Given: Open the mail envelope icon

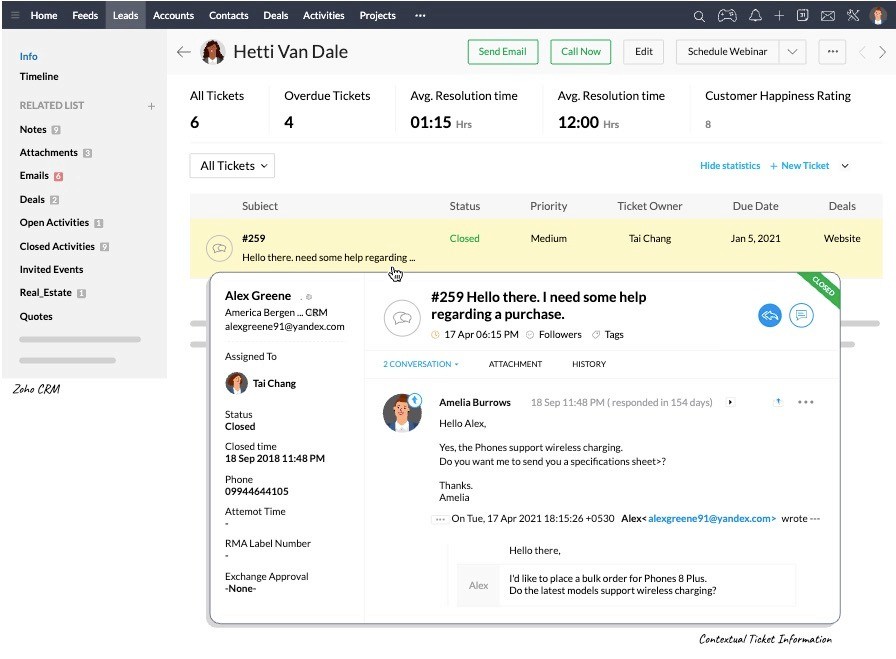Looking at the screenshot, I should click(x=827, y=16).
